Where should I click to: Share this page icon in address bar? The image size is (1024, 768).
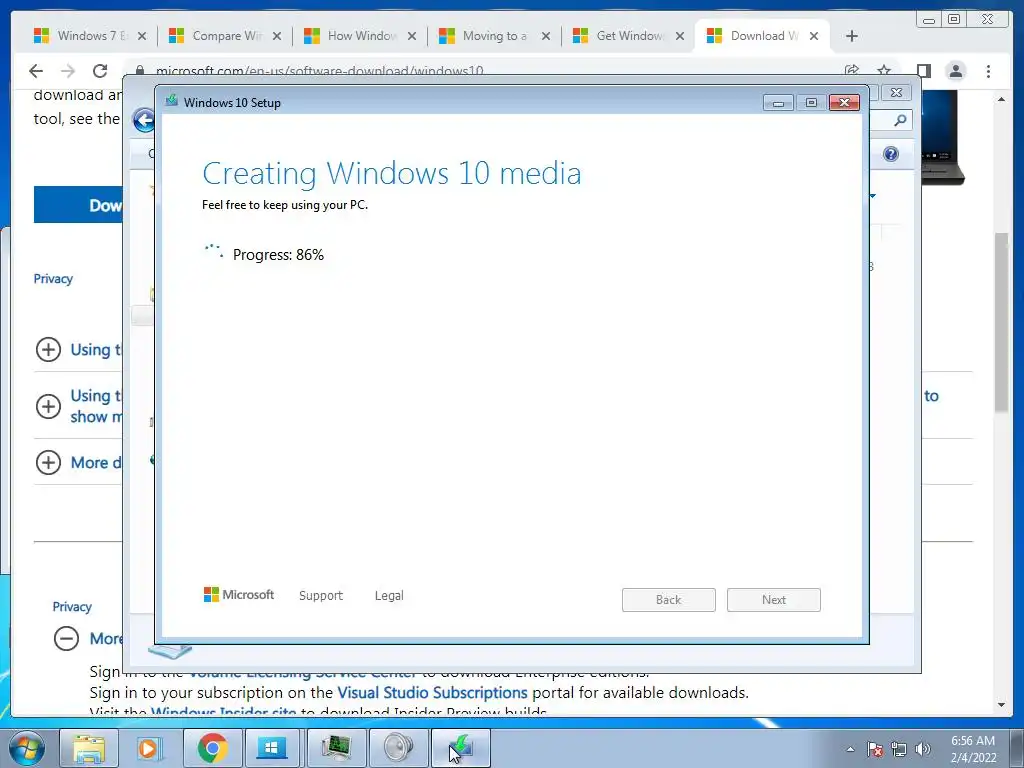pyautogui.click(x=852, y=70)
